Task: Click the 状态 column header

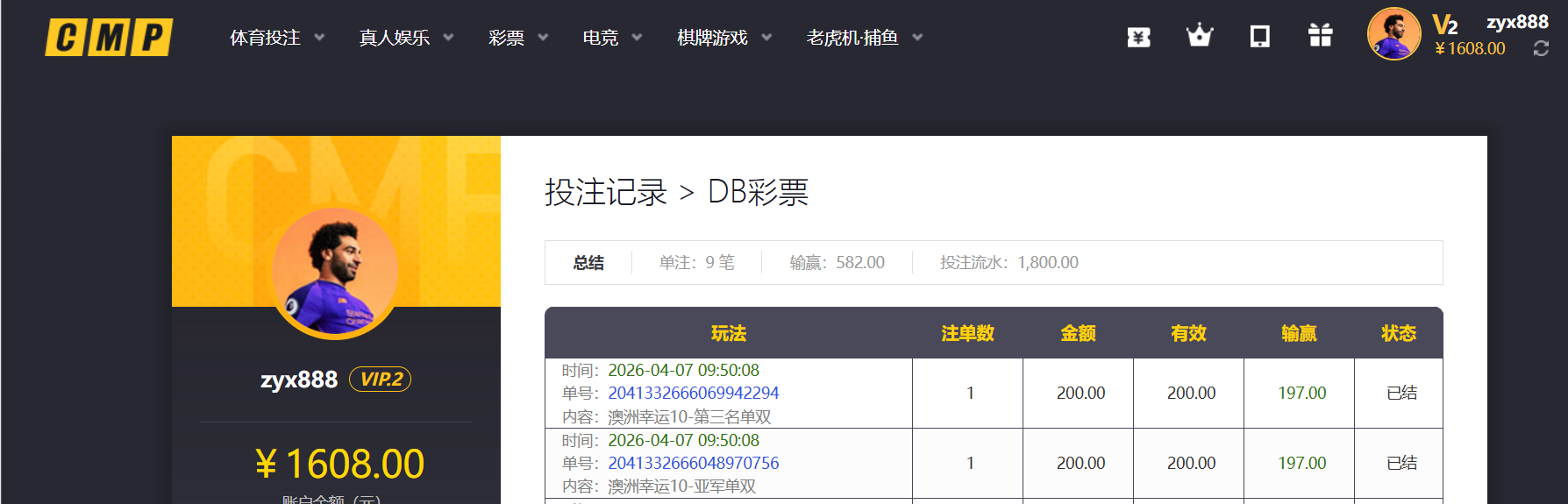Action: (x=1399, y=333)
